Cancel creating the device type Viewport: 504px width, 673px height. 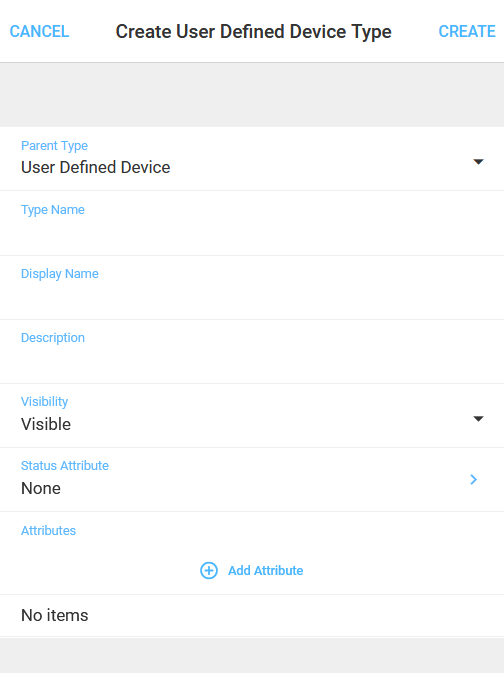pyautogui.click(x=39, y=31)
